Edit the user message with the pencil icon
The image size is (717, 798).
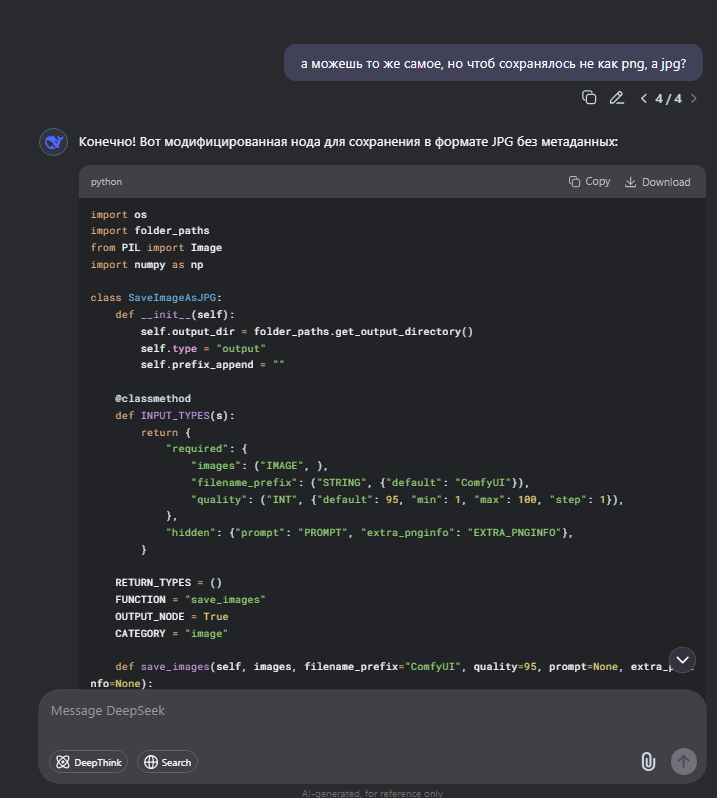[617, 98]
